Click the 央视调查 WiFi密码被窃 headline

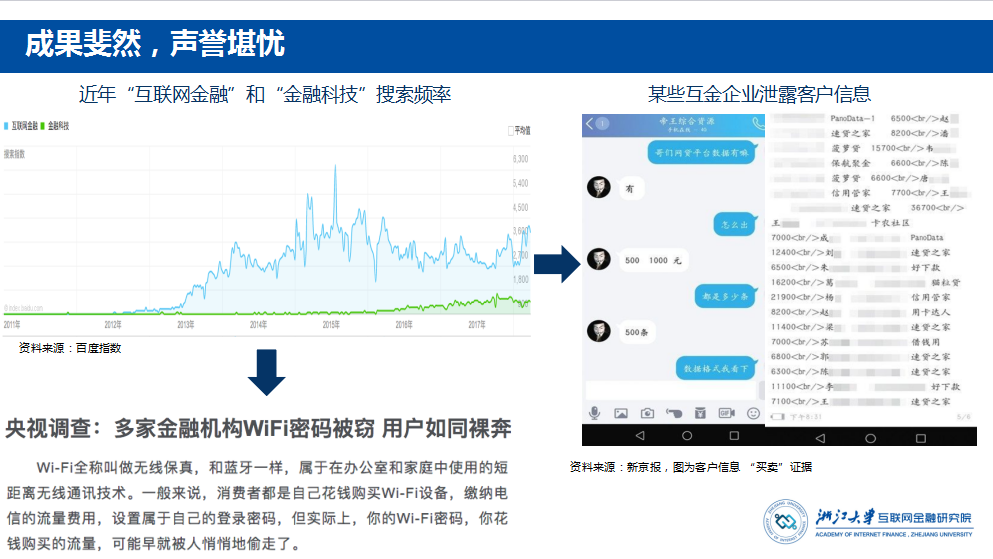[258, 429]
